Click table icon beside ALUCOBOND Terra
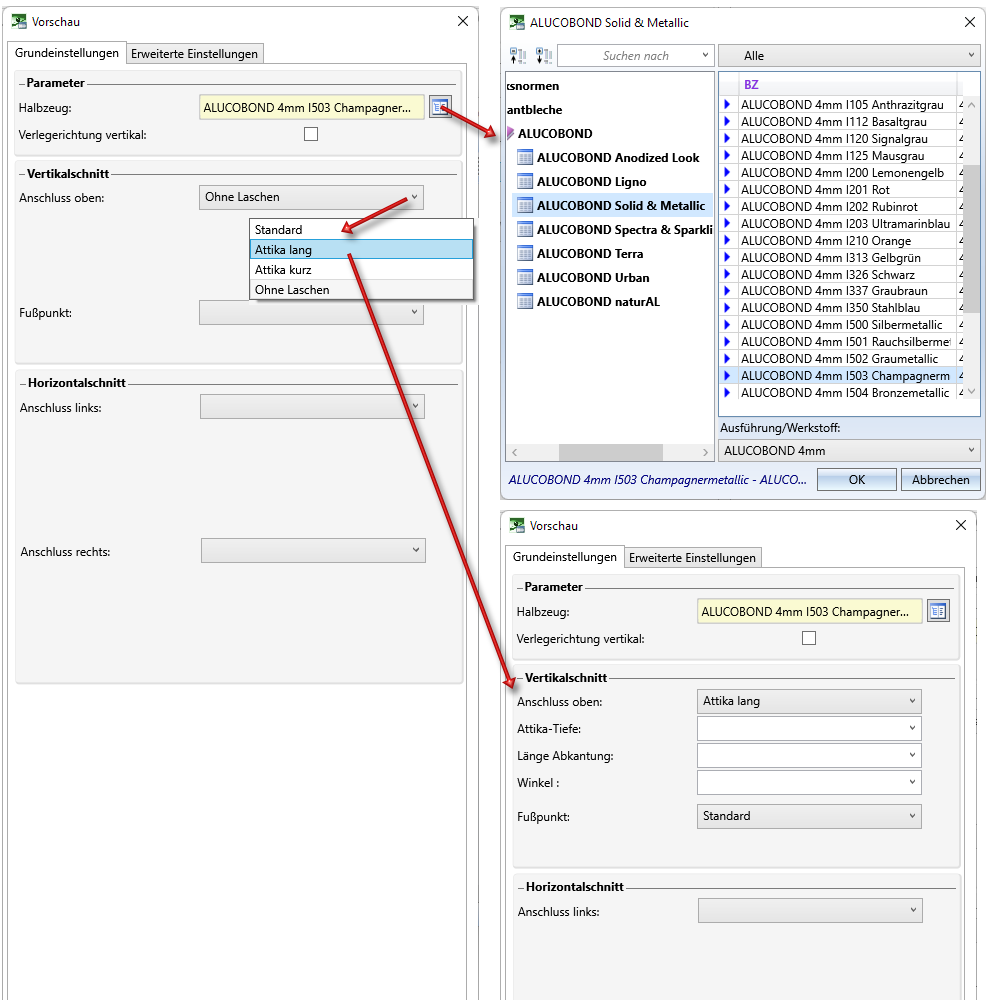The width and height of the screenshot is (1000, 1000). click(525, 254)
